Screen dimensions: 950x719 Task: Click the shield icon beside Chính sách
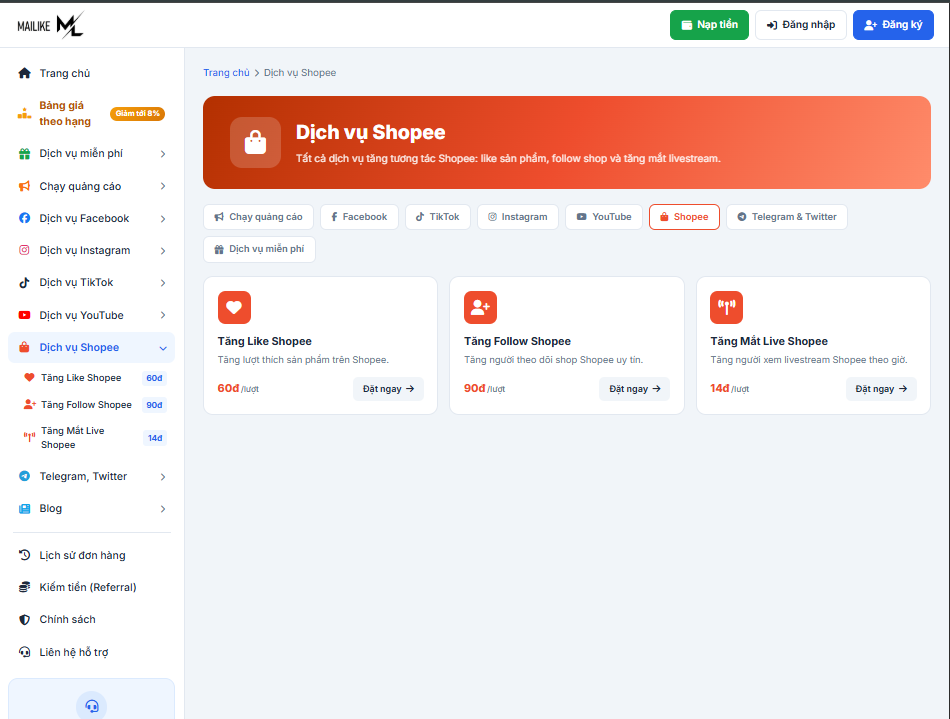pos(24,620)
